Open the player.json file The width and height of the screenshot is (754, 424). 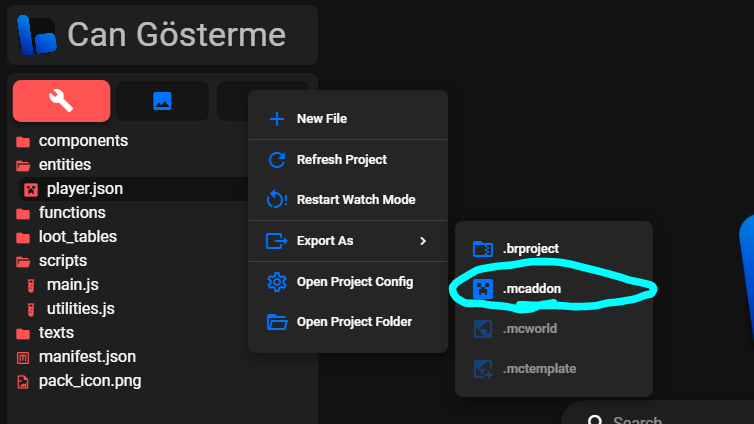pyautogui.click(x=84, y=189)
